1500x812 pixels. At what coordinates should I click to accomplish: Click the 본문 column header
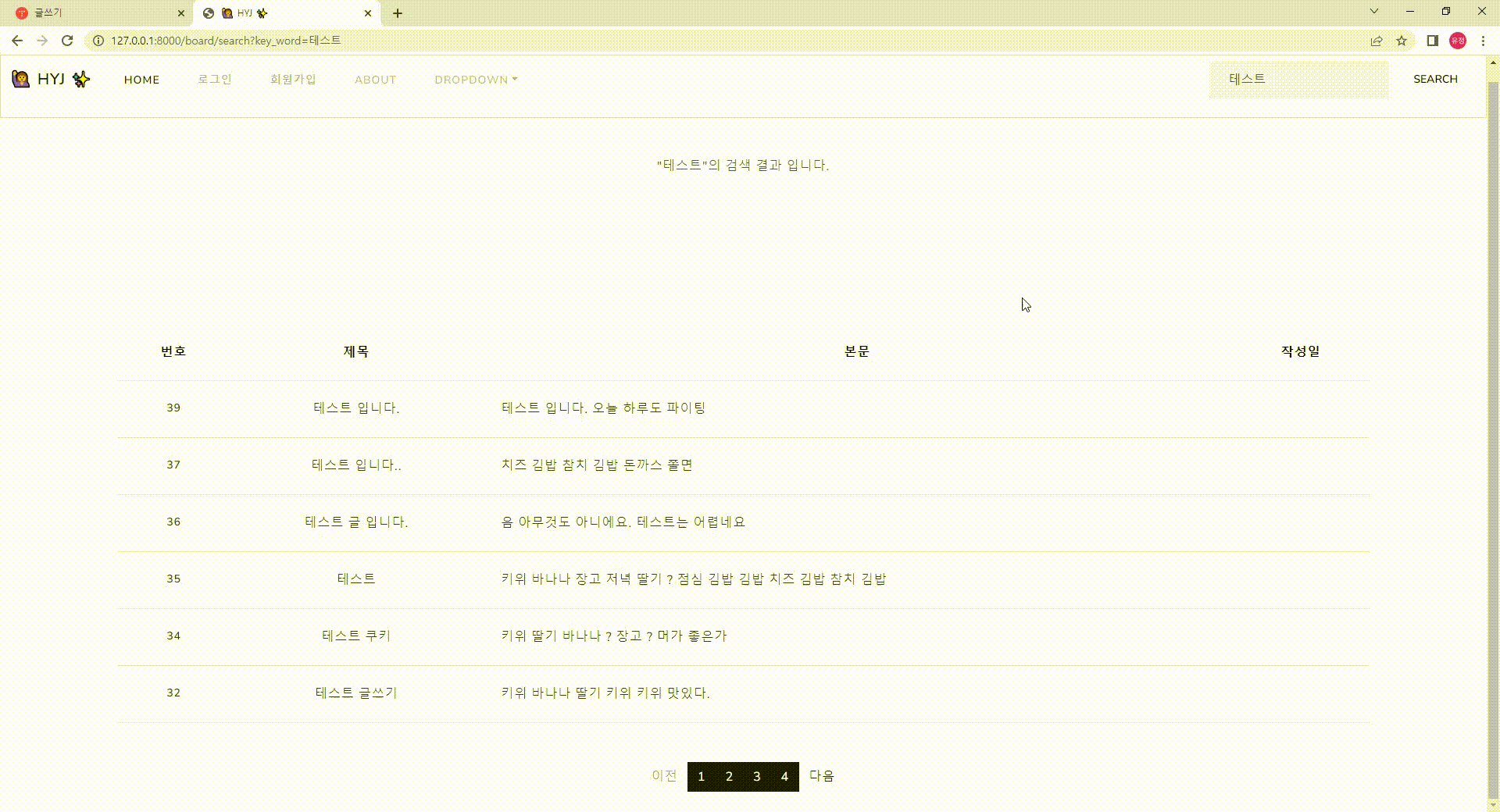point(857,351)
